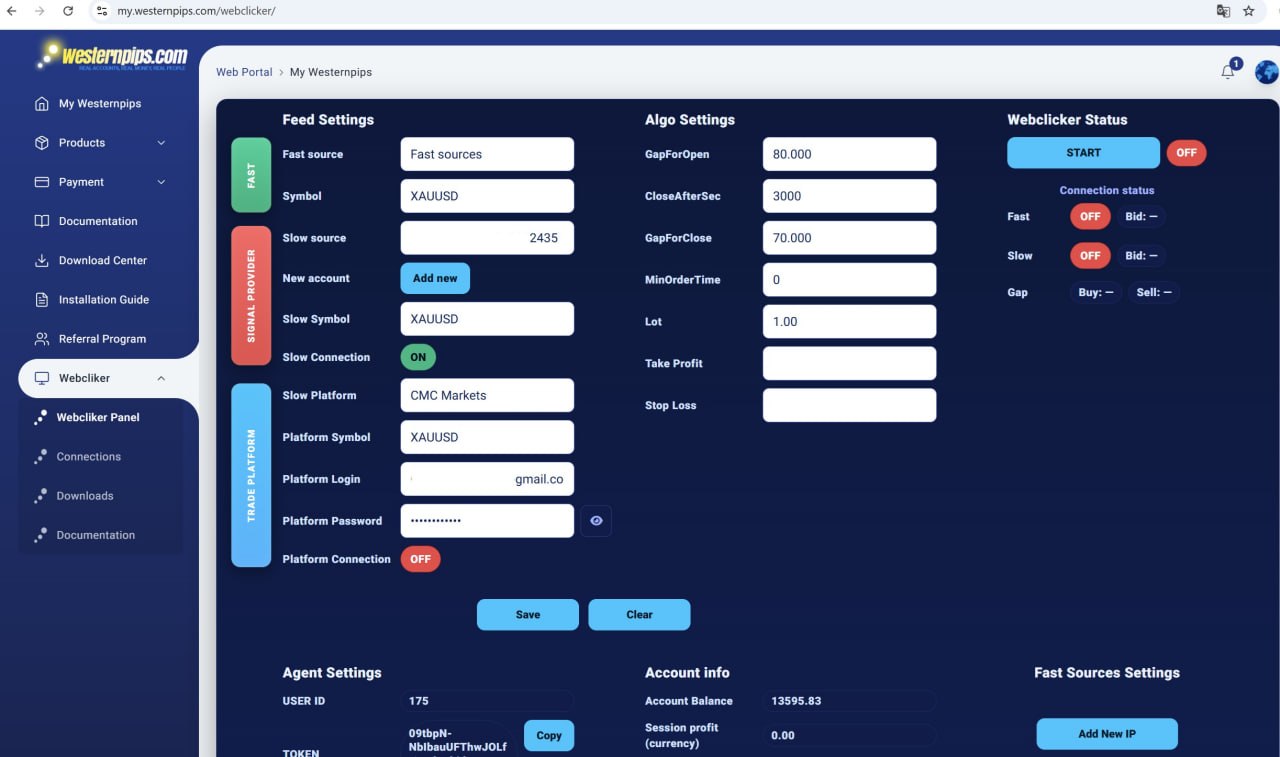Open the Slow Platform dropdown
The width and height of the screenshot is (1280, 757).
coord(487,395)
